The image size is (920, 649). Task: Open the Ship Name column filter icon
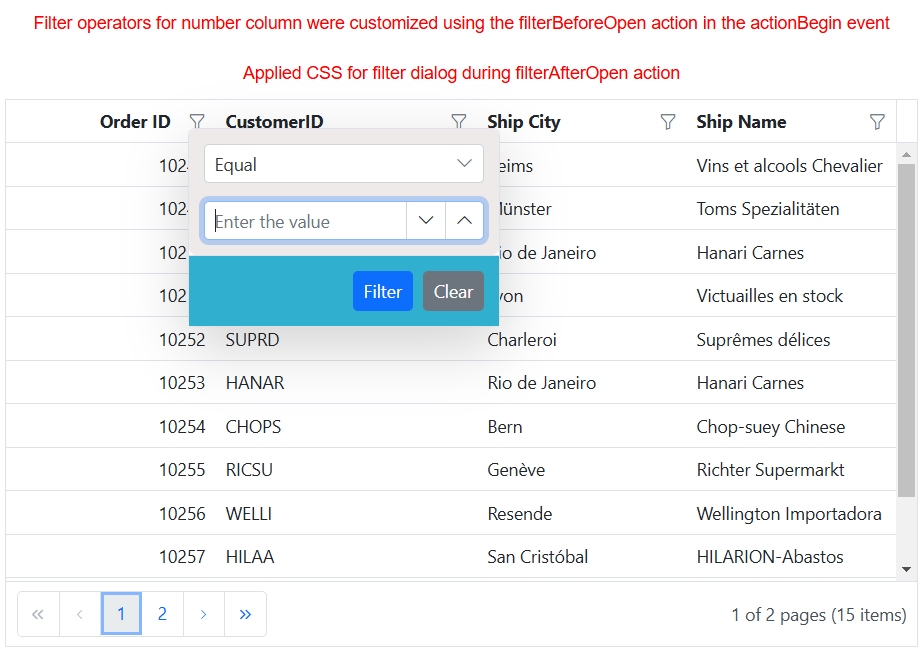coord(877,122)
